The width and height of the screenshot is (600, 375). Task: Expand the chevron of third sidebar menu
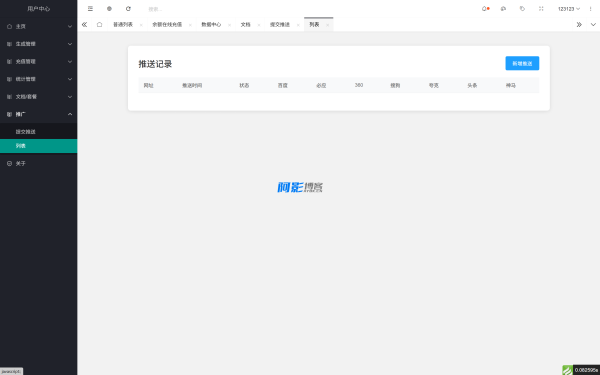[x=70, y=62]
